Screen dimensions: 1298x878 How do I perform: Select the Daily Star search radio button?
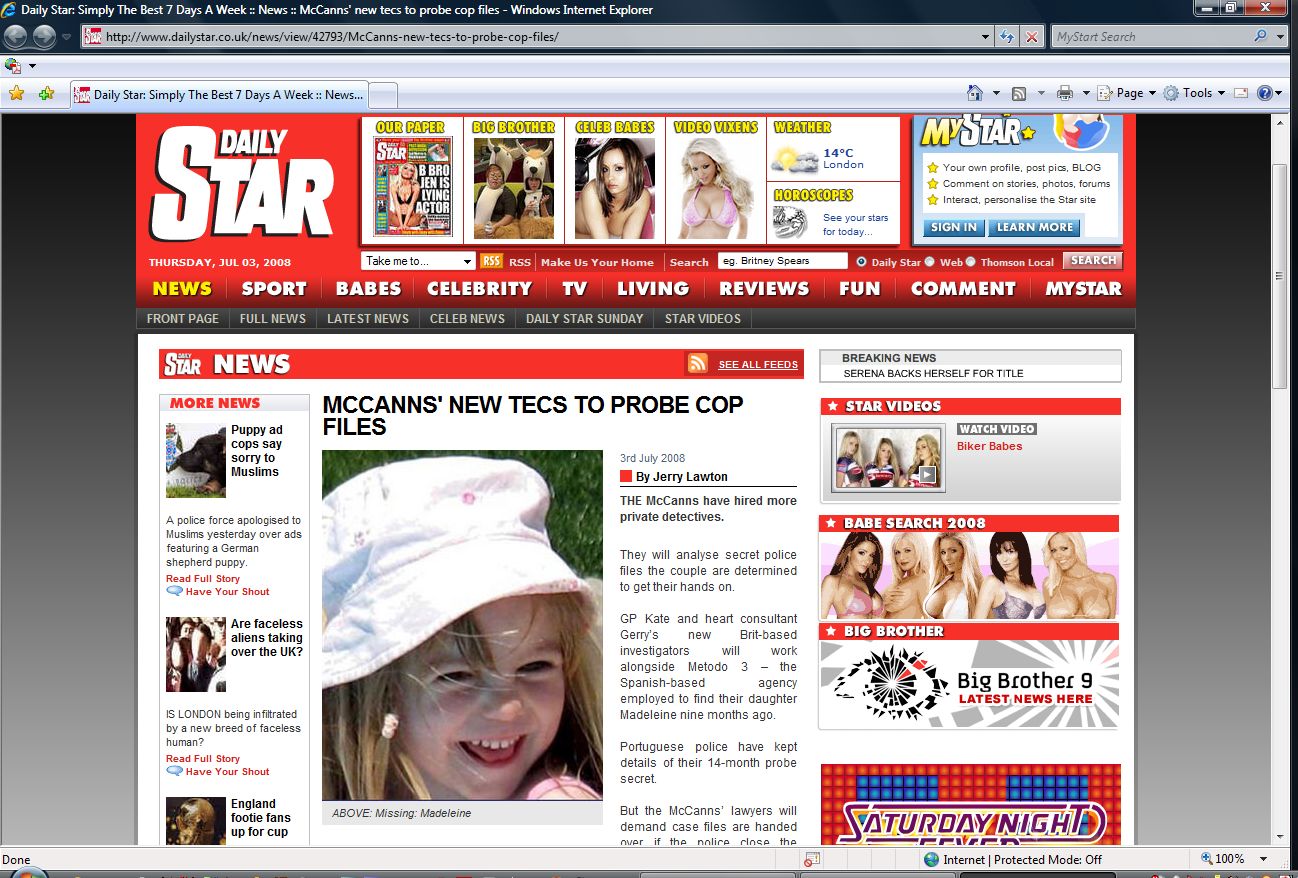point(861,262)
